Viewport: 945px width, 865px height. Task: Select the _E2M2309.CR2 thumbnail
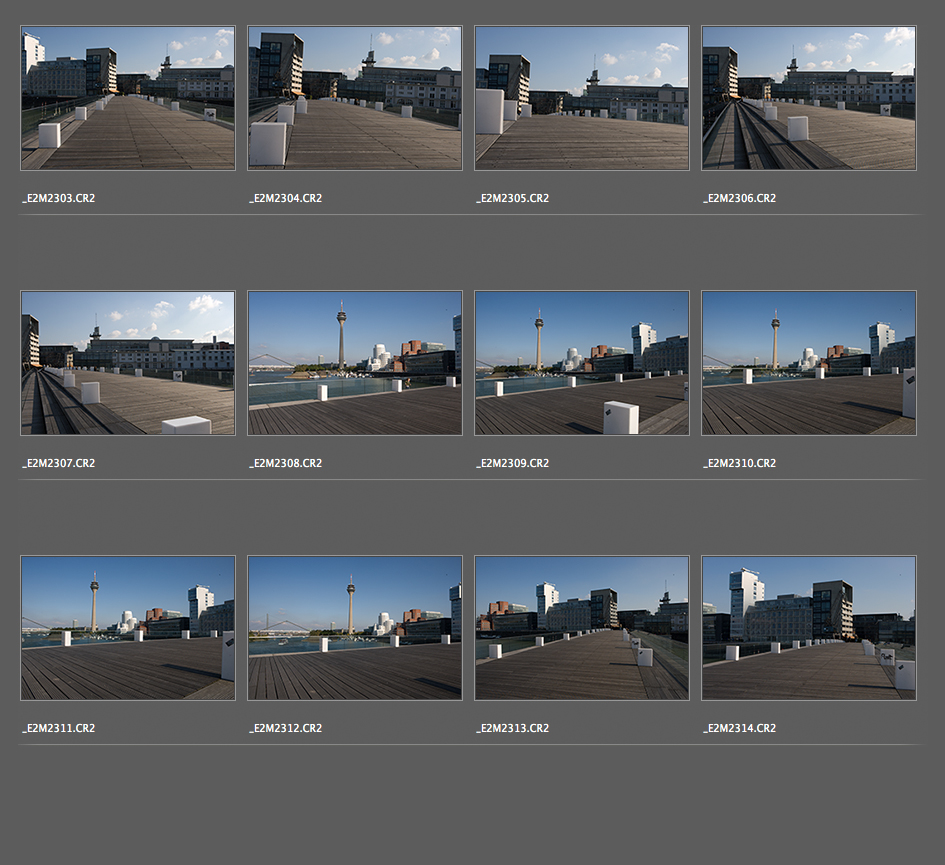pos(582,363)
